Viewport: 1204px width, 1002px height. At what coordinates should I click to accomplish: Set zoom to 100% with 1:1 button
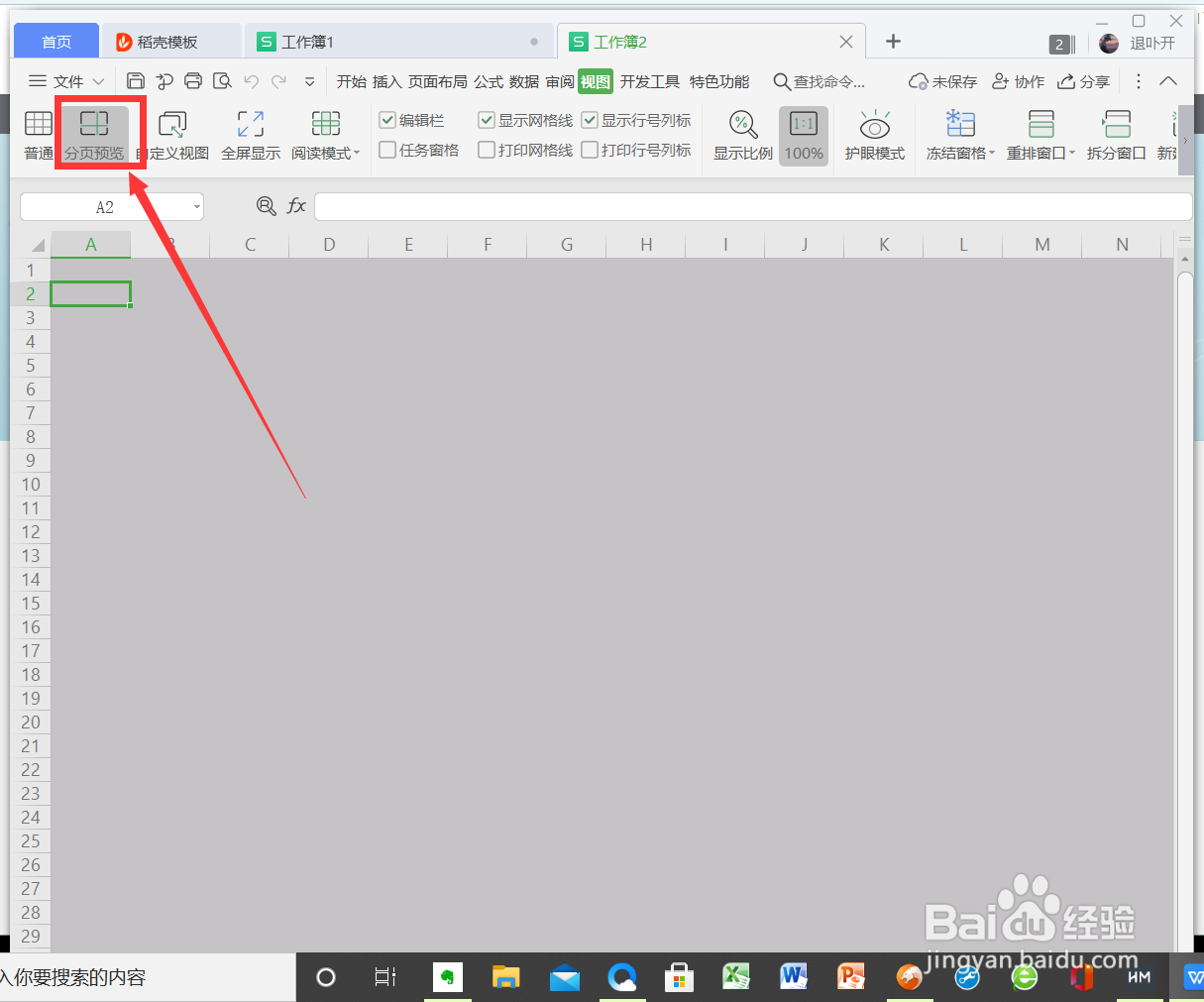[x=804, y=135]
